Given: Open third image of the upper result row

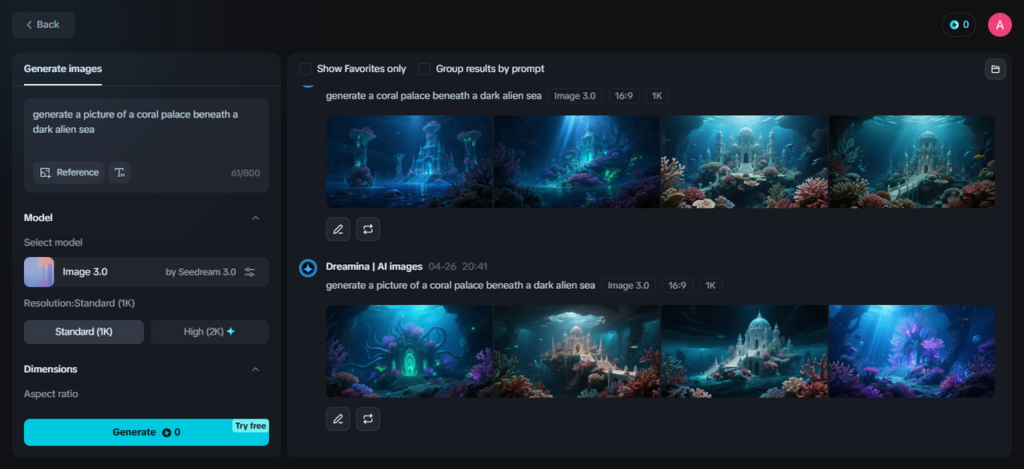Looking at the screenshot, I should click(744, 162).
